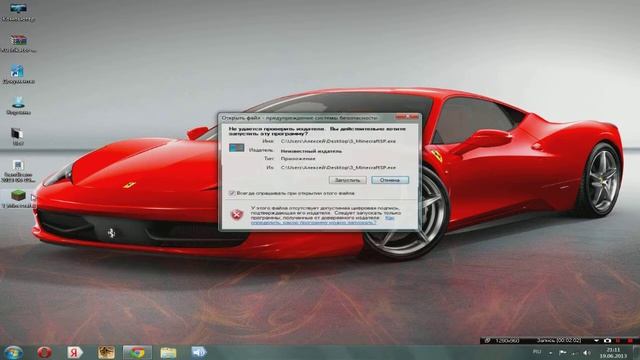Click the red shield warning icon
640x360 pixels.
(x=237, y=214)
